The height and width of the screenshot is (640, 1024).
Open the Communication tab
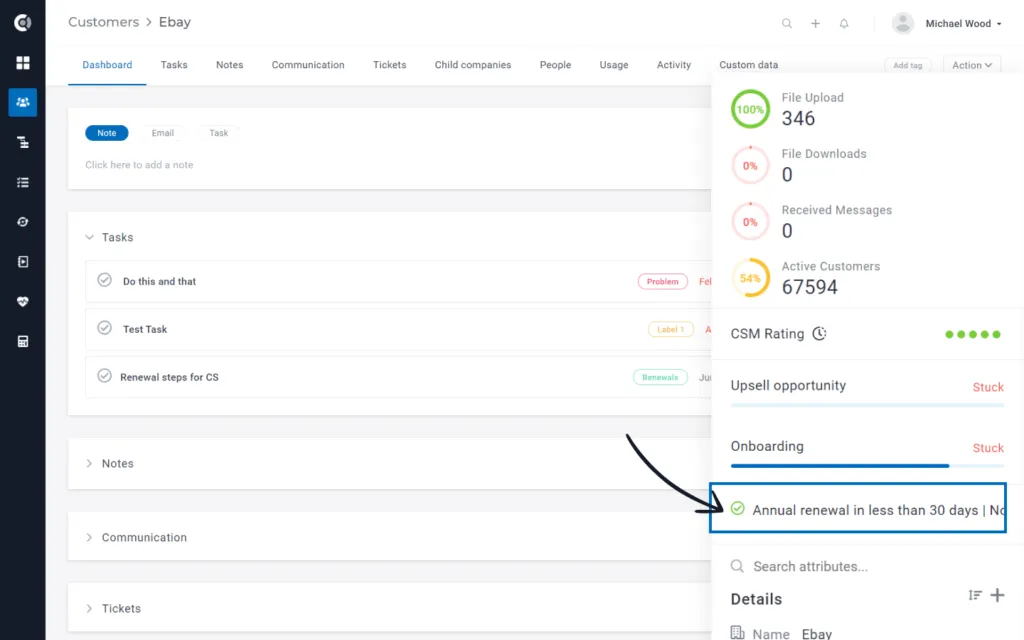(x=308, y=65)
